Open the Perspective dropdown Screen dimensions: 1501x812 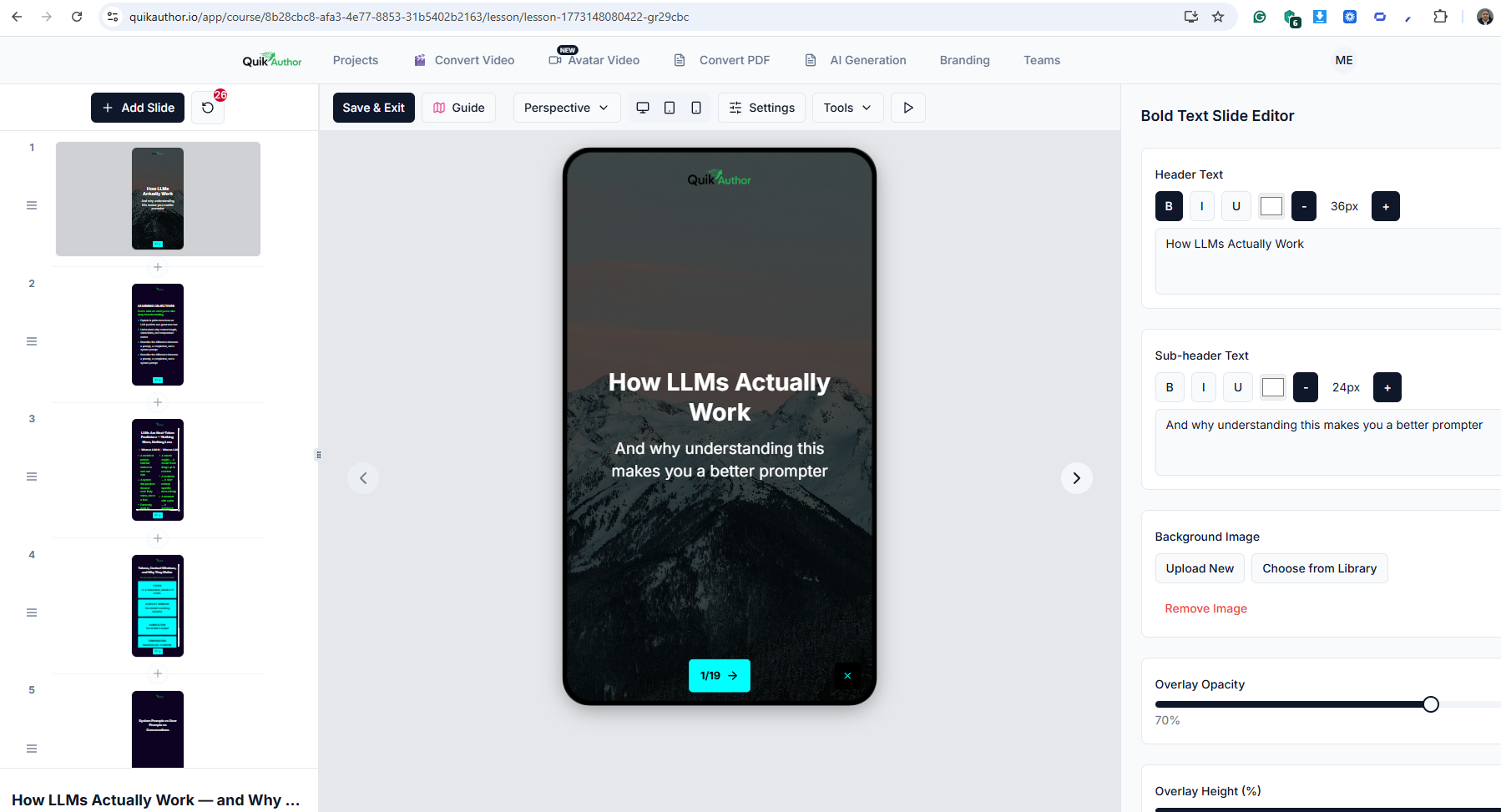point(566,108)
